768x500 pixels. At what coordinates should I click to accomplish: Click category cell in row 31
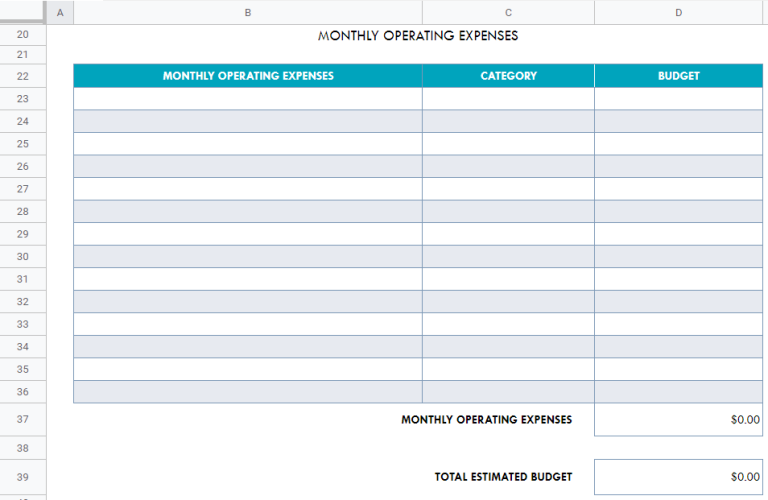(x=508, y=279)
